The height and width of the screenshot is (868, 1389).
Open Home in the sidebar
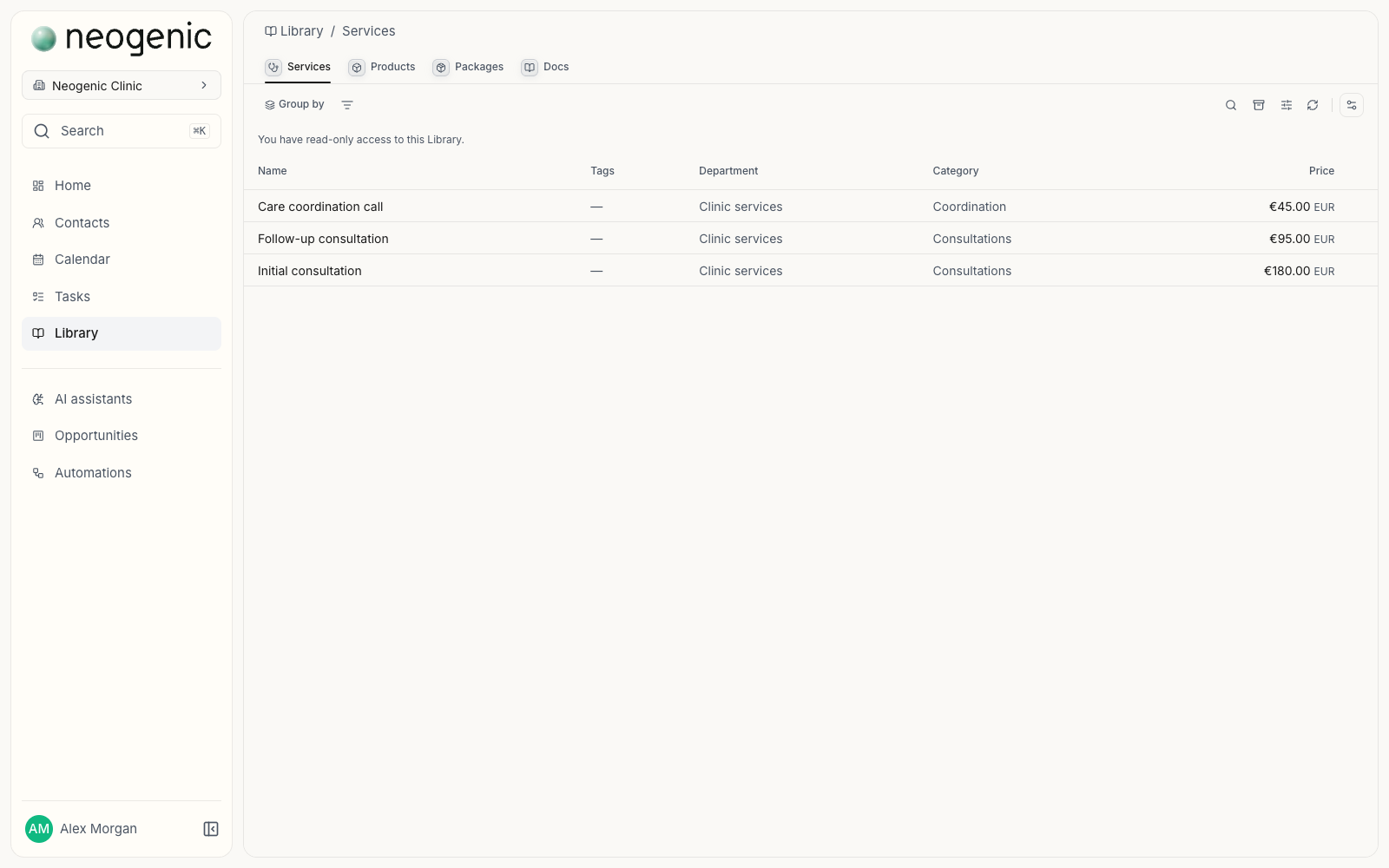pos(122,186)
